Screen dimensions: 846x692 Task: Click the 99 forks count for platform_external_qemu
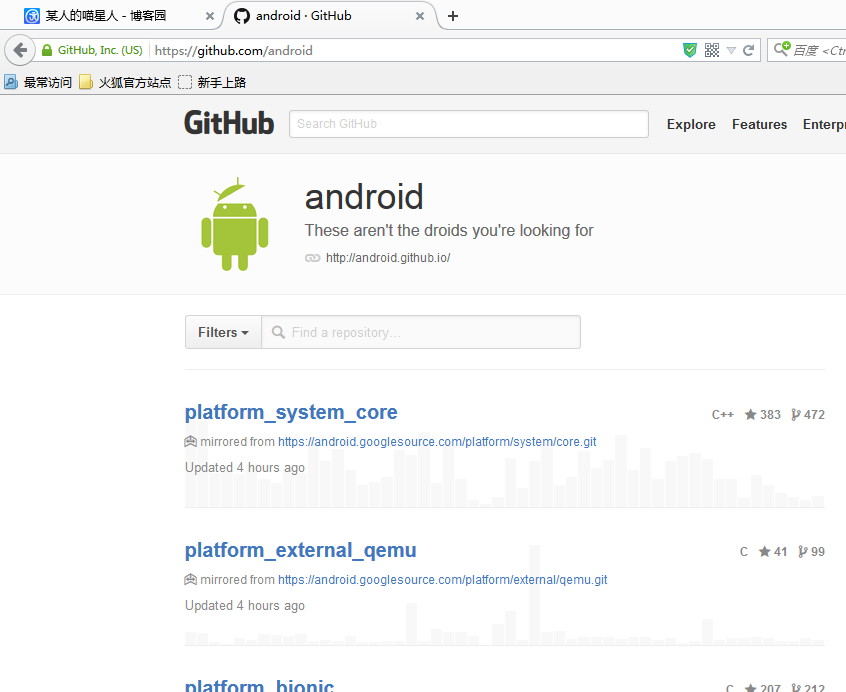point(811,552)
